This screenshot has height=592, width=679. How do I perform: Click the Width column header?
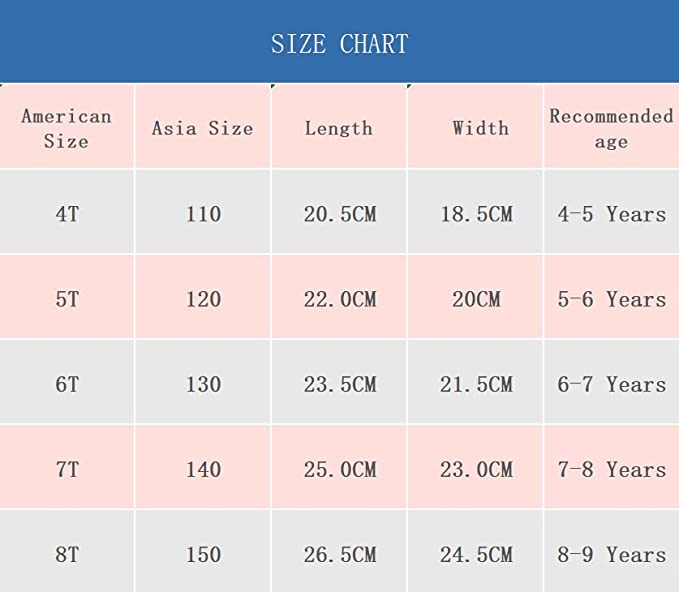[475, 126]
